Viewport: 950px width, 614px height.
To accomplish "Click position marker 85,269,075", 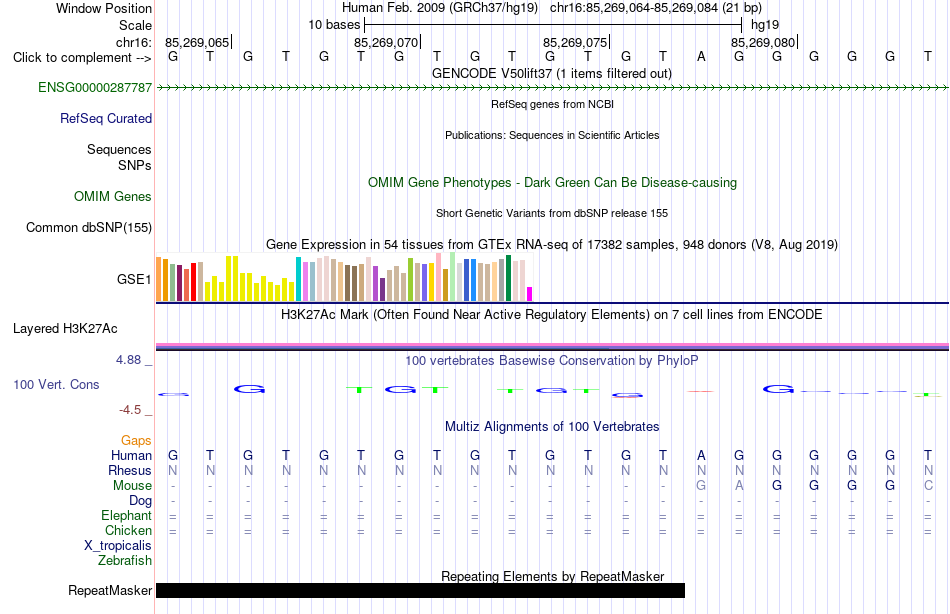I will coord(576,42).
